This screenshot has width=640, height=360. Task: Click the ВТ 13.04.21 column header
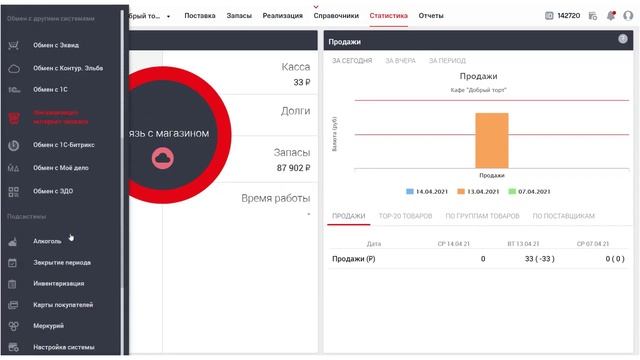tap(523, 244)
